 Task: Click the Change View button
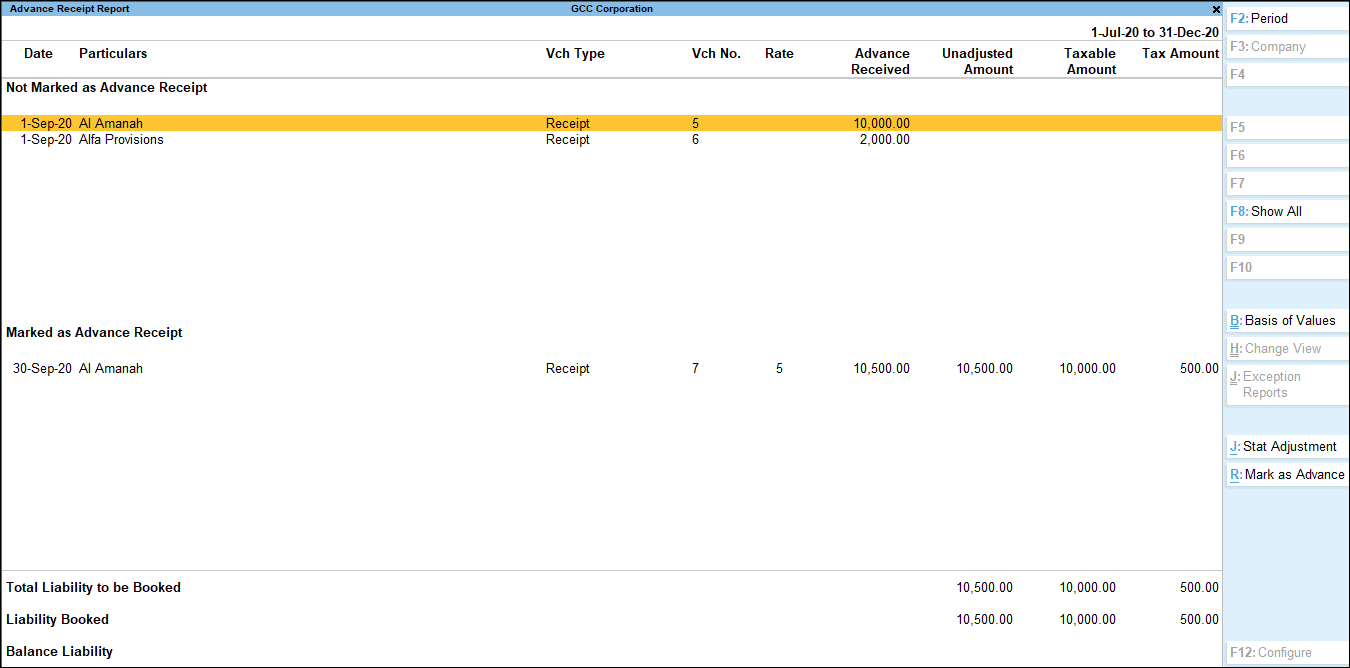(1287, 349)
